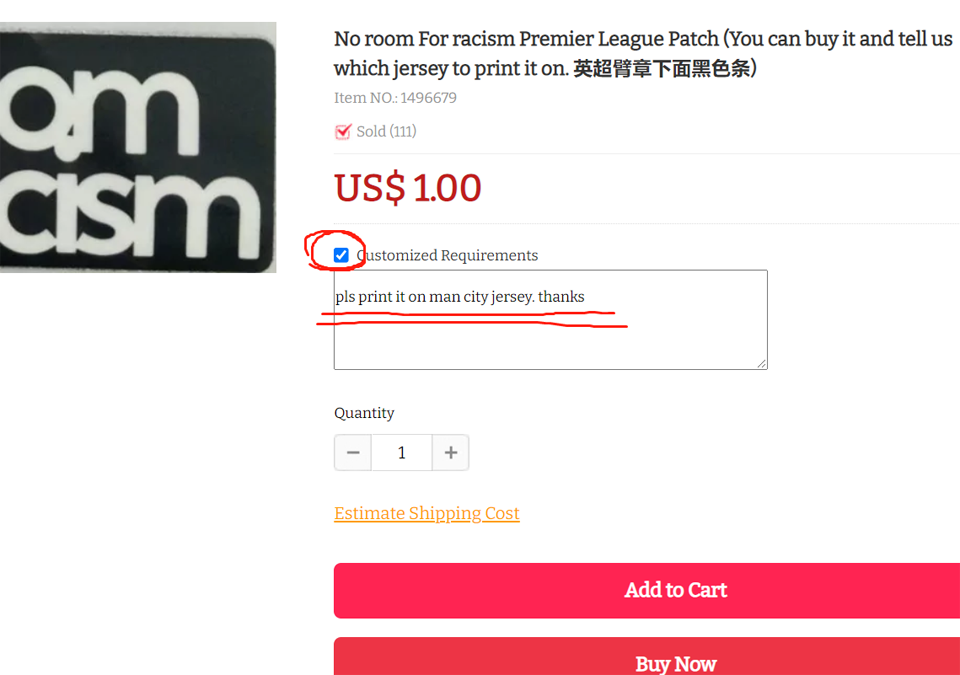This screenshot has width=960, height=675.
Task: Click the red checkmark Sold icon
Action: click(x=343, y=131)
